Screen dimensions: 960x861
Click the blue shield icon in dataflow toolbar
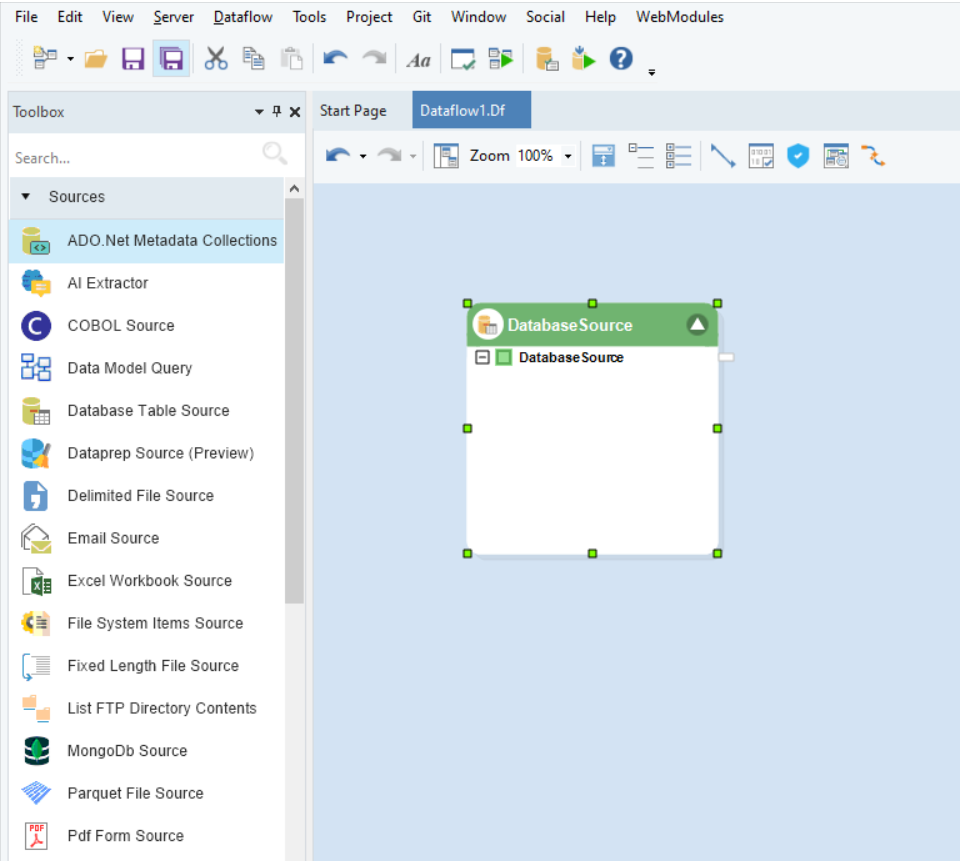(x=797, y=156)
